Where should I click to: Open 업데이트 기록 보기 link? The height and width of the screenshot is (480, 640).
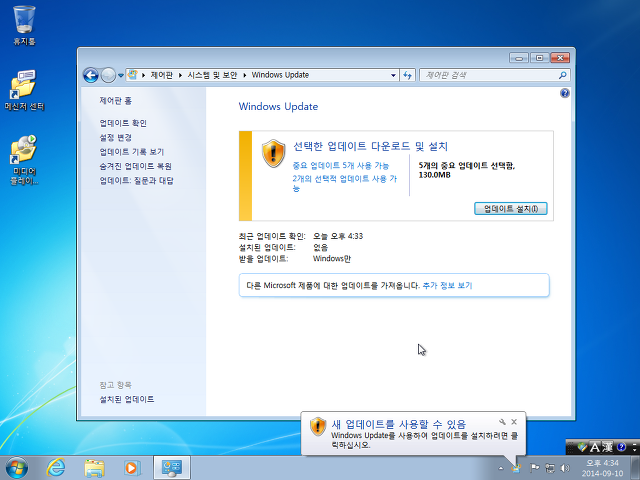coord(131,151)
